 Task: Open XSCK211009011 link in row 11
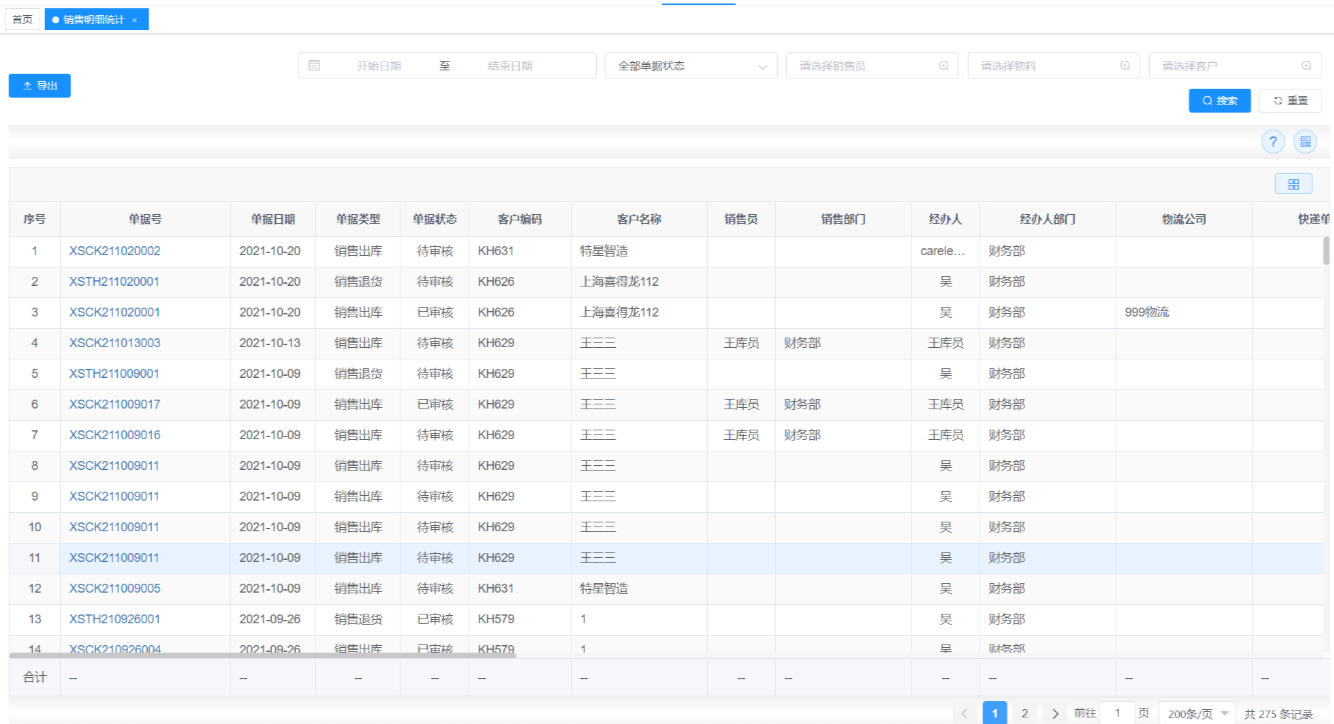coord(115,558)
